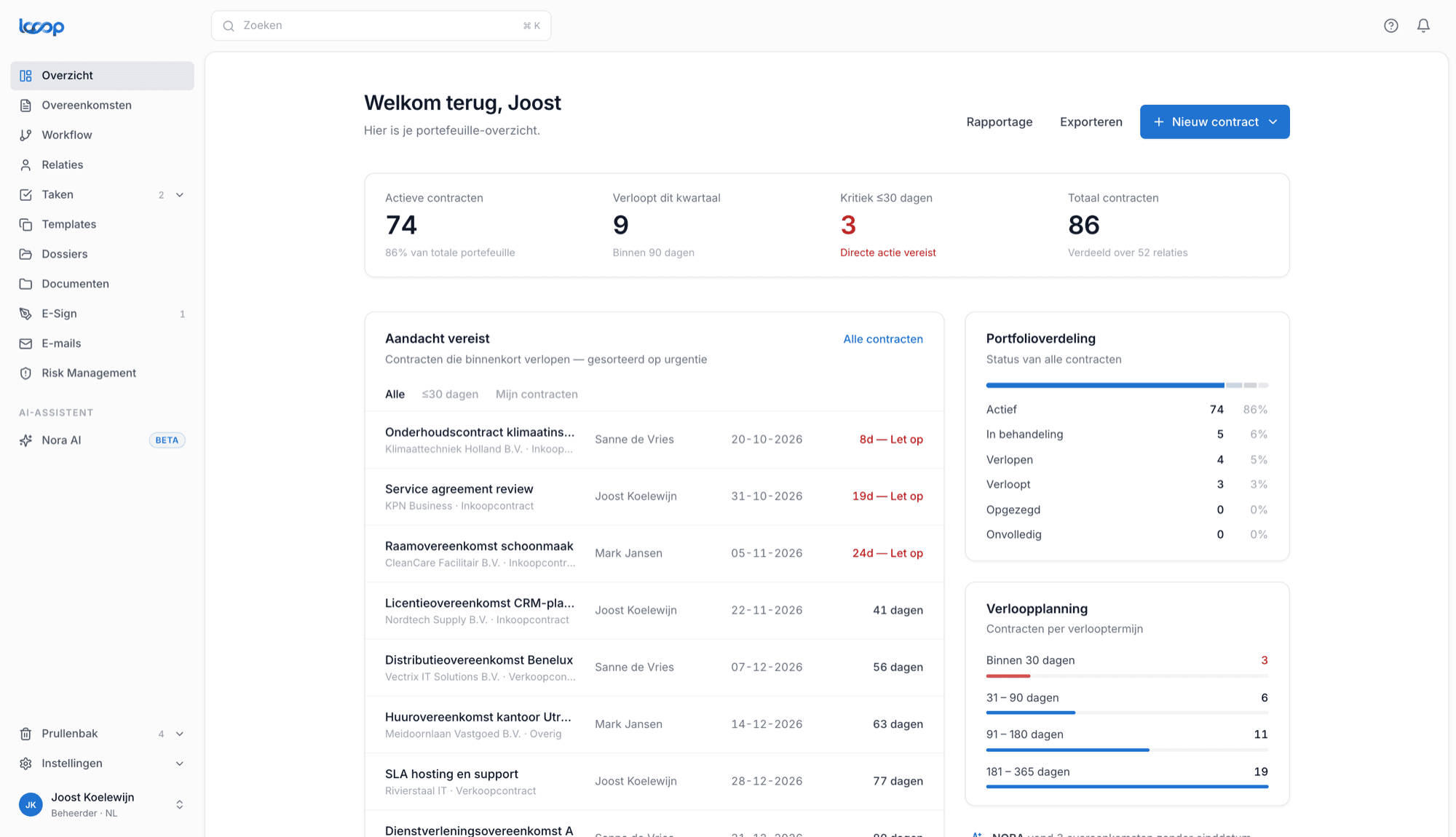Click the Templates copy icon
Image resolution: width=1456 pixels, height=837 pixels.
click(25, 225)
